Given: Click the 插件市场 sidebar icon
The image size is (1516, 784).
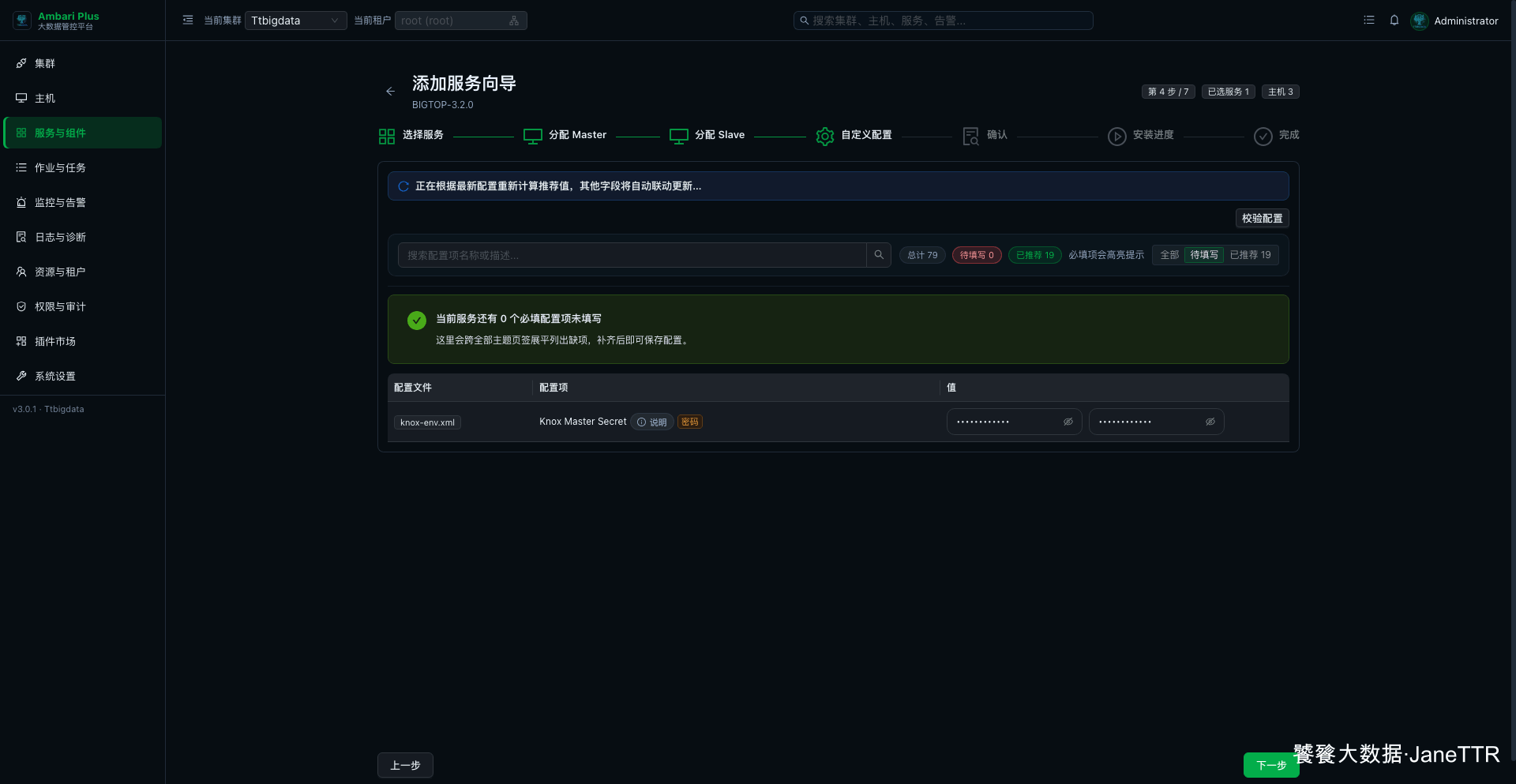Looking at the screenshot, I should (21, 341).
